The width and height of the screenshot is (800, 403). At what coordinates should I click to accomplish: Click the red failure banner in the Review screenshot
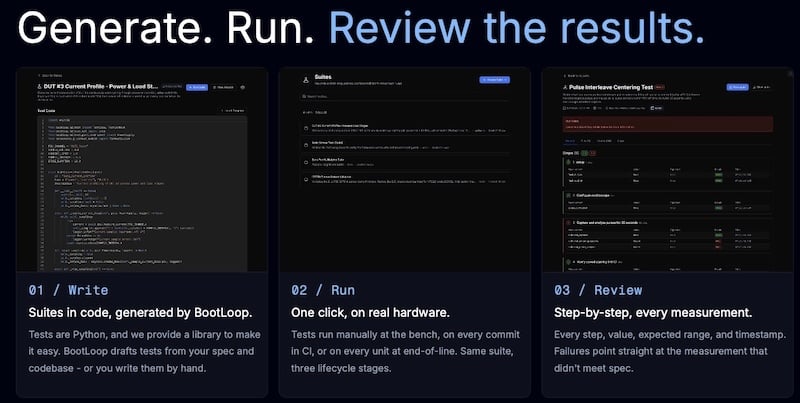(667, 124)
